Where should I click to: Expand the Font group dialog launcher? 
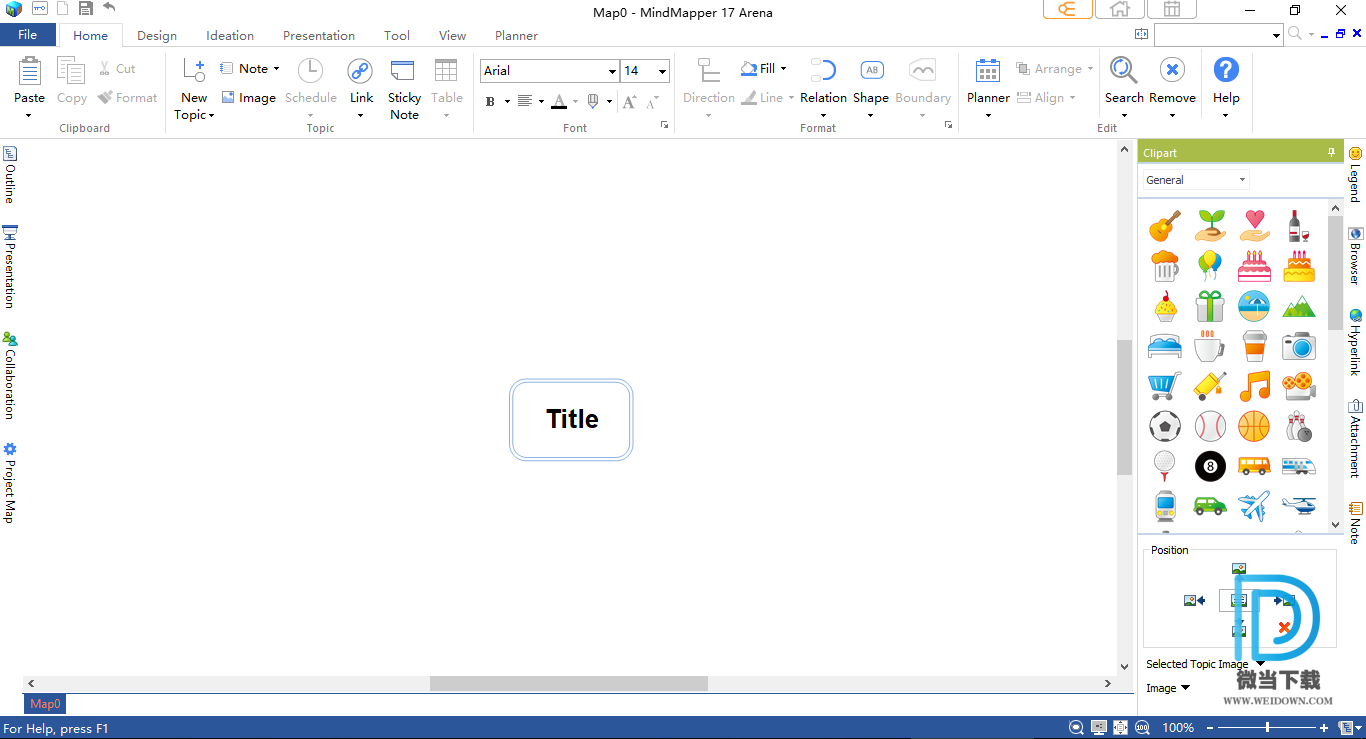[664, 126]
